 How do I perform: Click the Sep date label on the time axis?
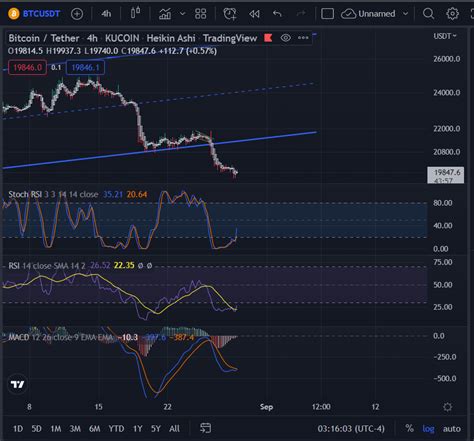point(266,407)
